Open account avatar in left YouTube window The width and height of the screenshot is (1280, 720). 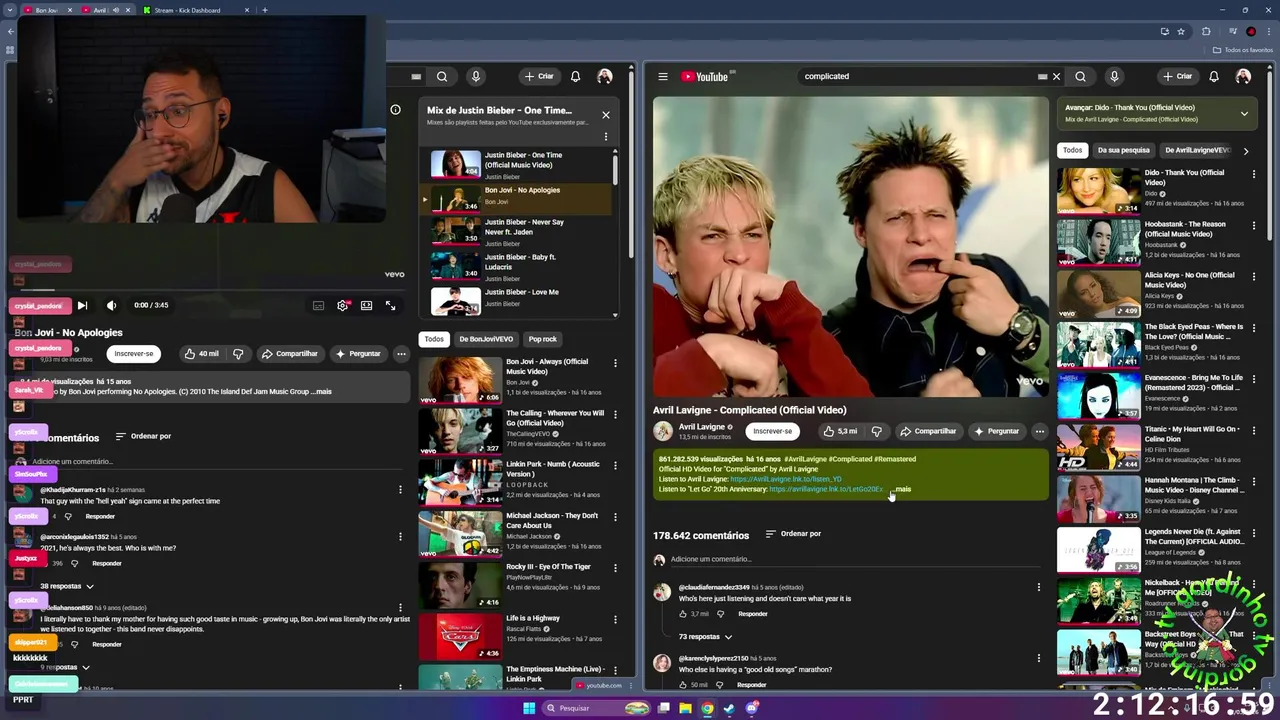605,77
